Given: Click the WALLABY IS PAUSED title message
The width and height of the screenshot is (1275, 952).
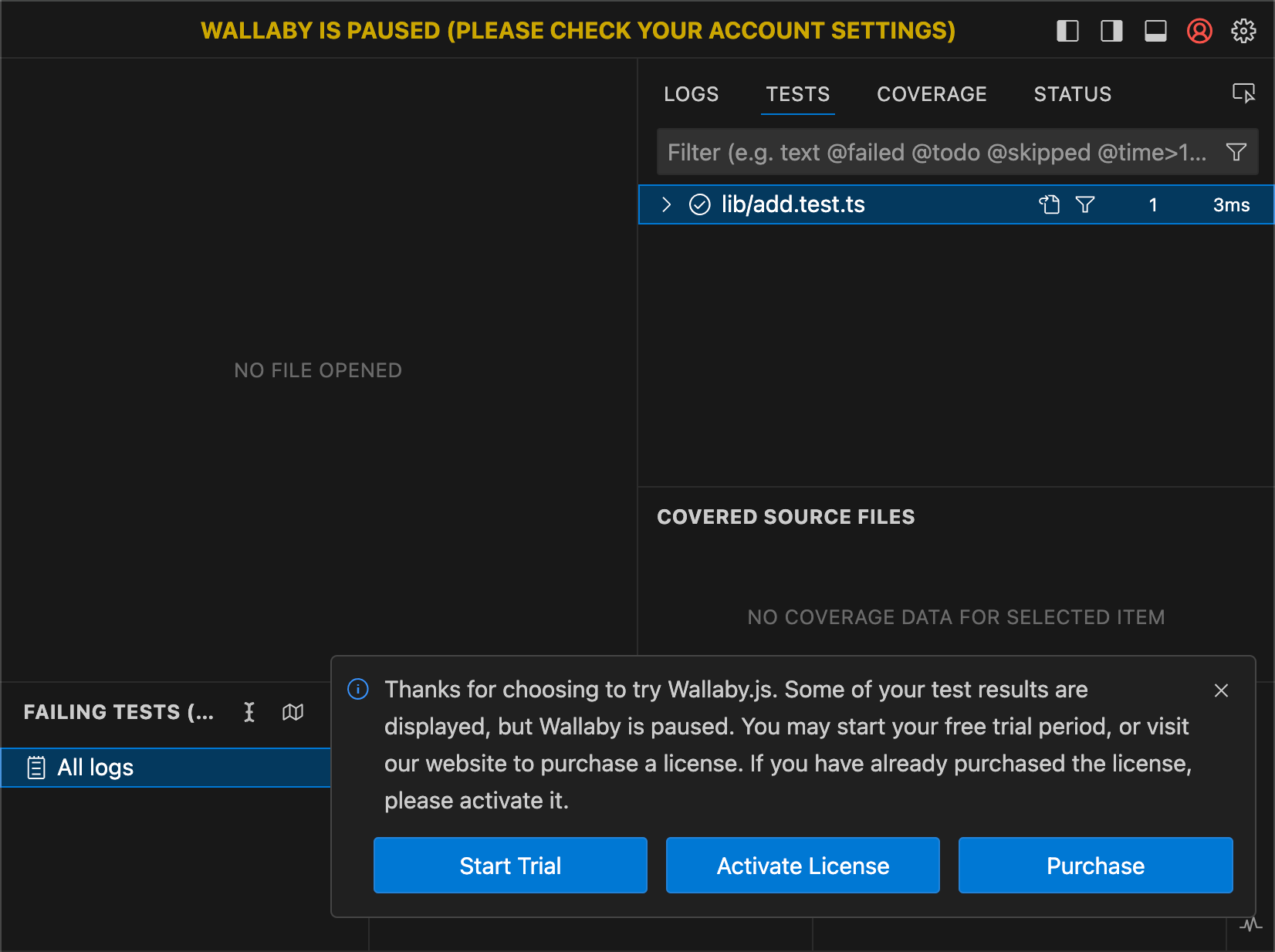Looking at the screenshot, I should [x=578, y=30].
